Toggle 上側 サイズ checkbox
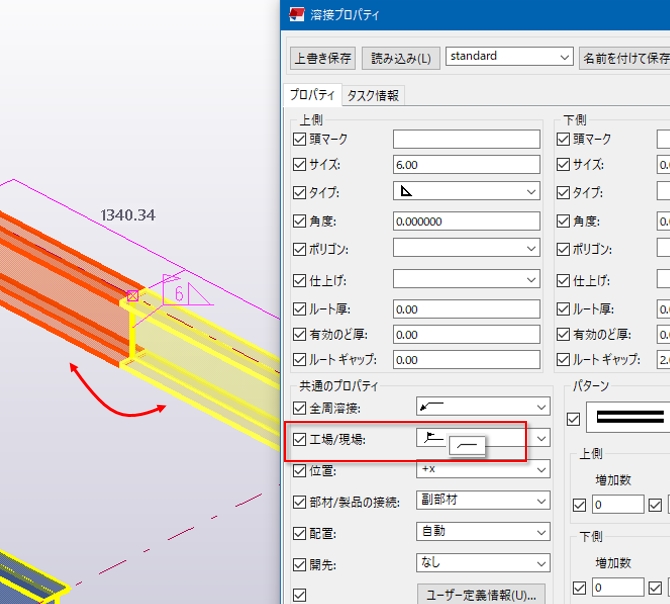This screenshot has height=604, width=670. (300, 164)
